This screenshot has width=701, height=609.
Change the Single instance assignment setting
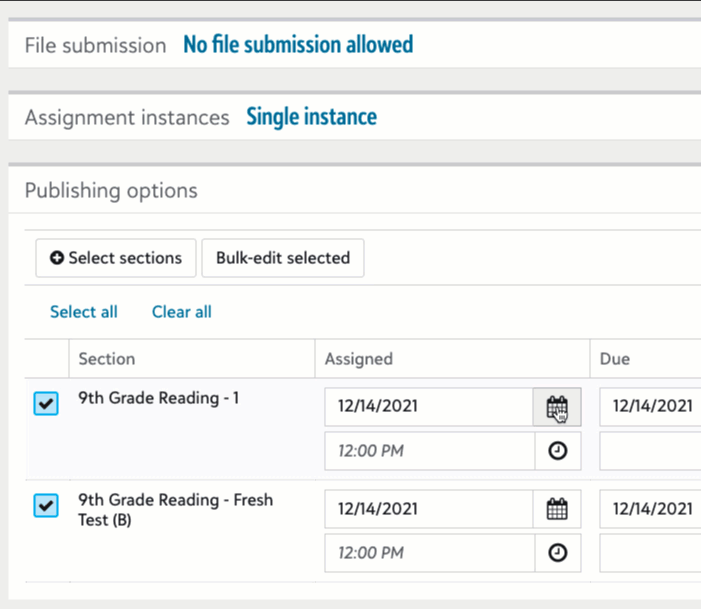(x=312, y=117)
